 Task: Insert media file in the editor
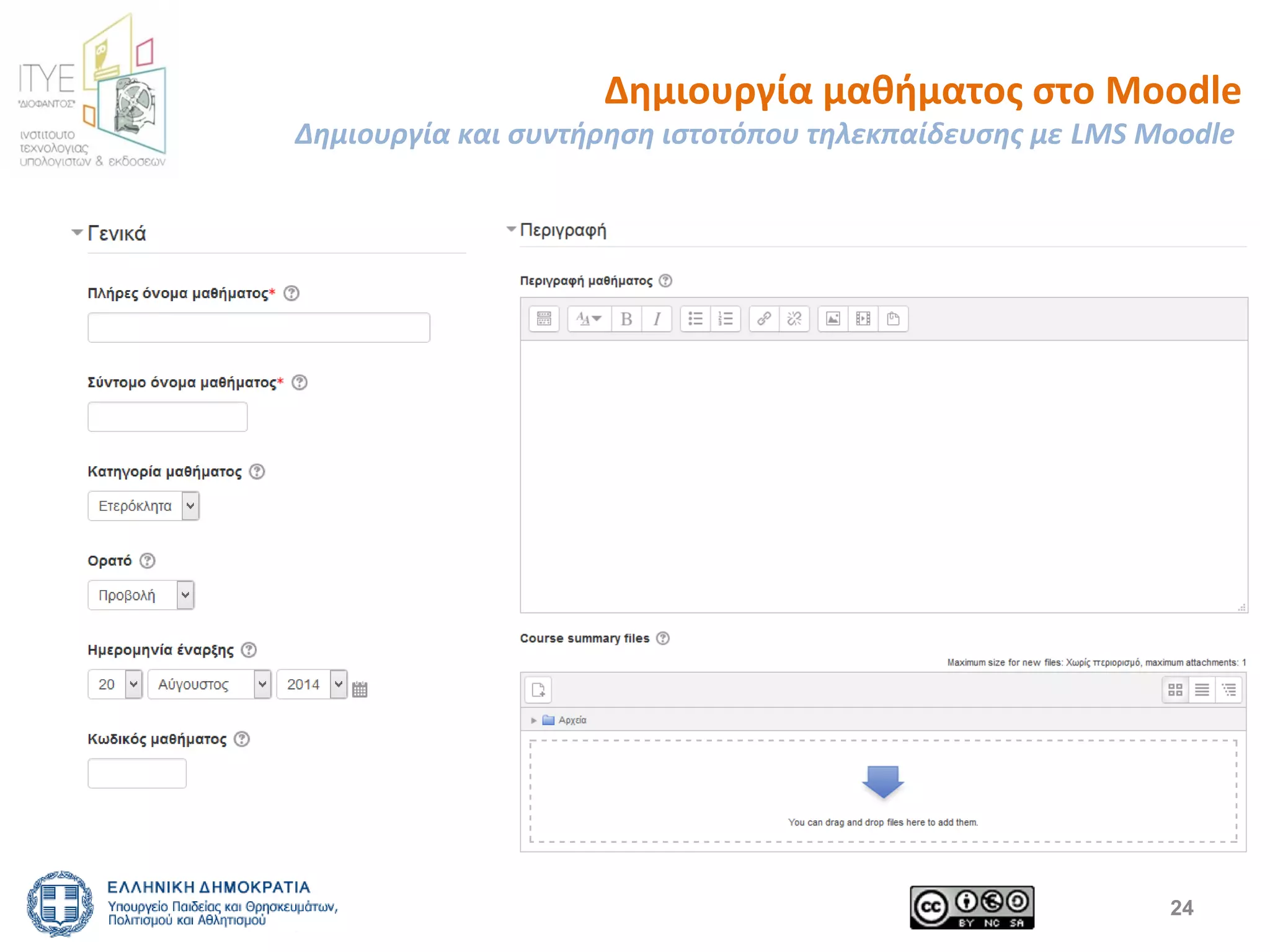tap(863, 319)
